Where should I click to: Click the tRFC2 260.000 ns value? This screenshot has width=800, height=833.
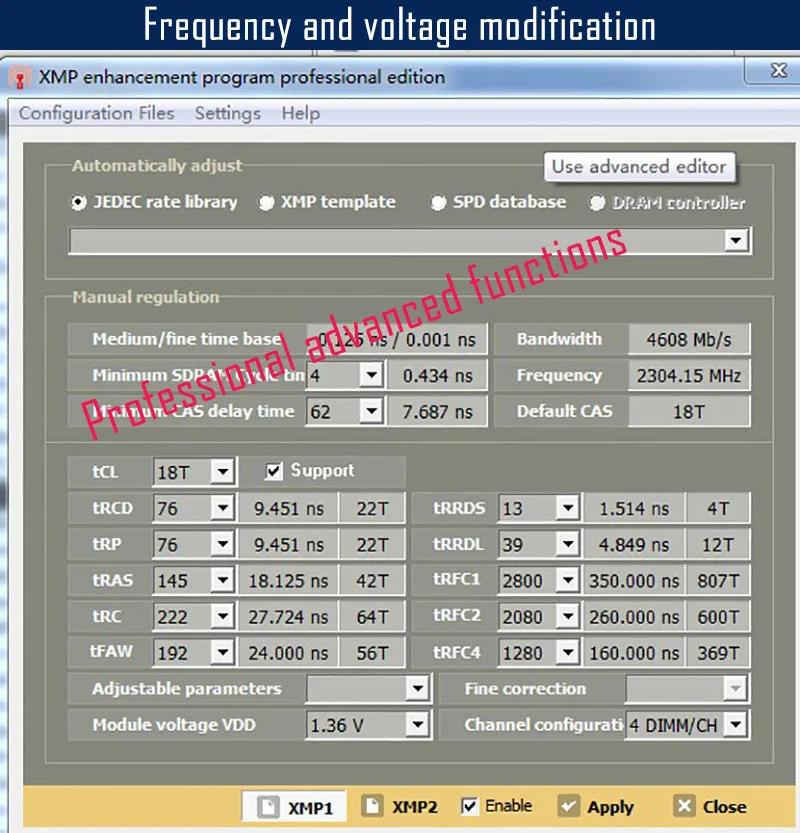pyautogui.click(x=634, y=617)
